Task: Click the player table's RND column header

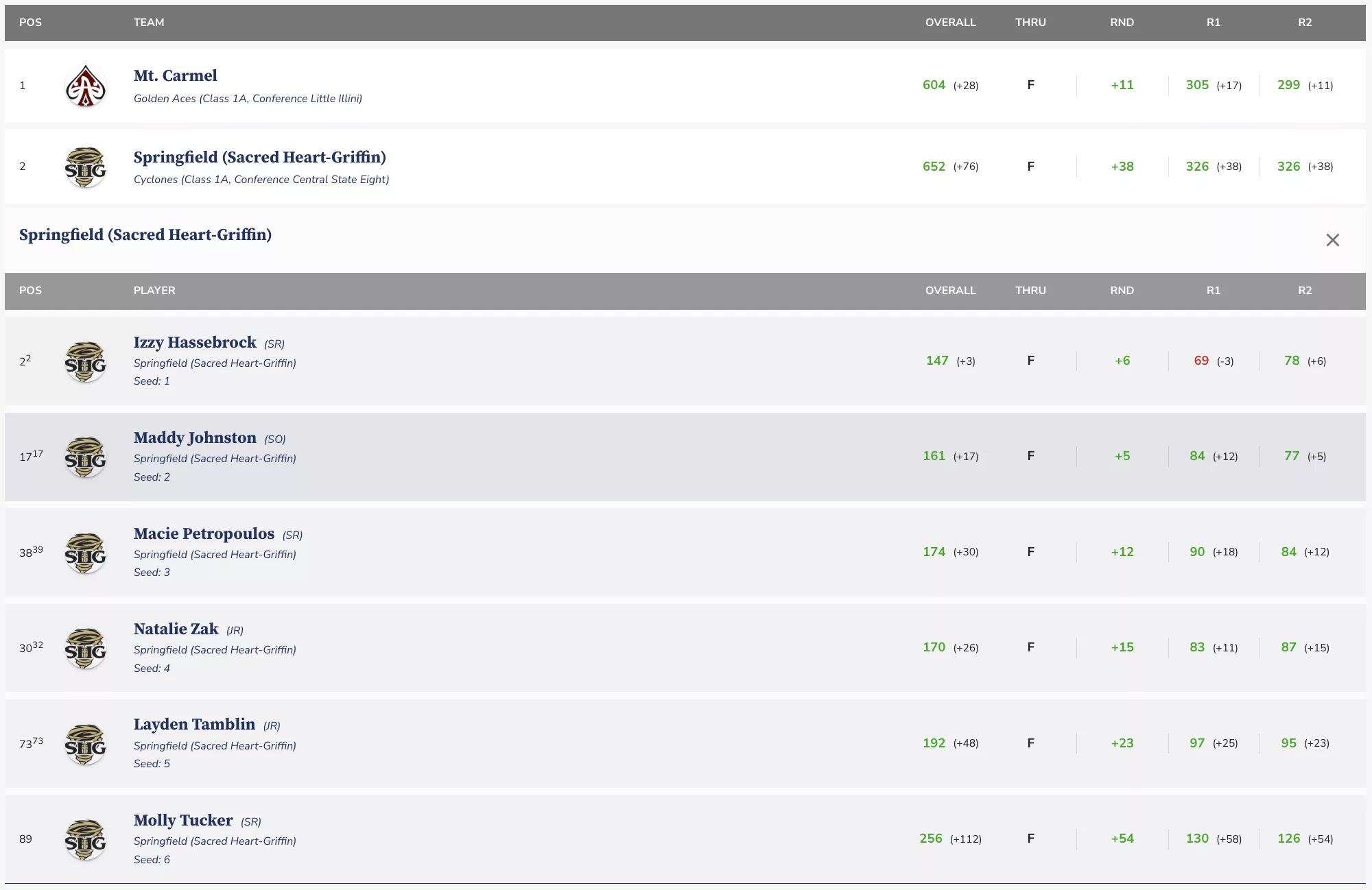Action: 1122,291
